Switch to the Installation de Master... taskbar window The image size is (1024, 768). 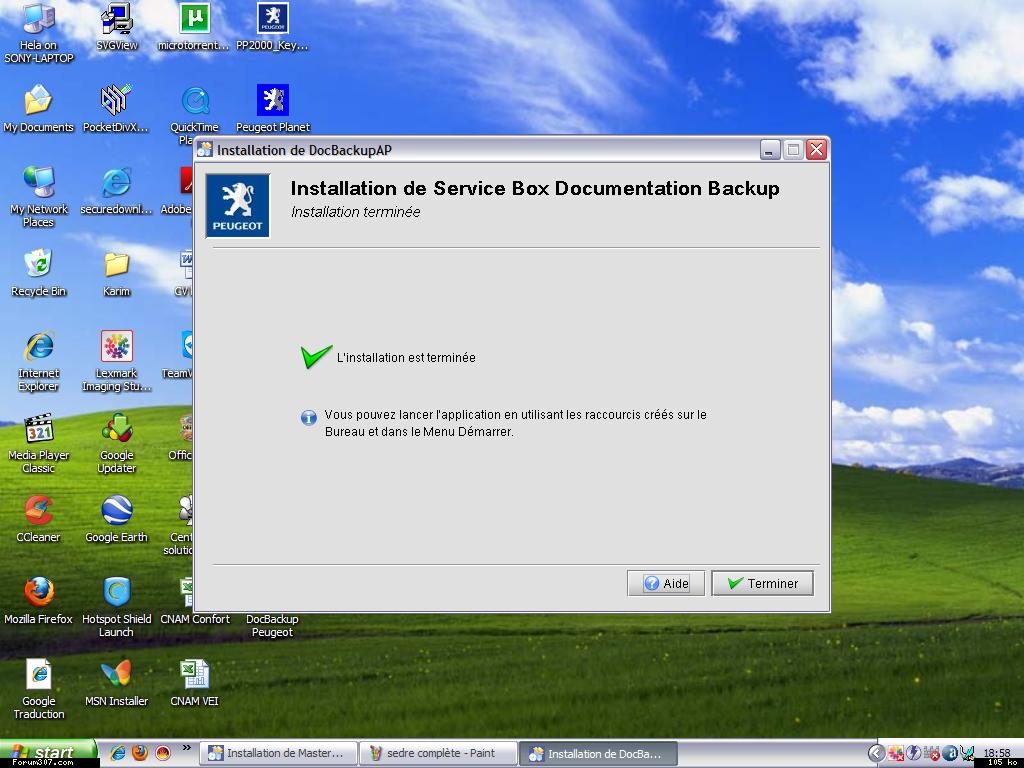(278, 754)
